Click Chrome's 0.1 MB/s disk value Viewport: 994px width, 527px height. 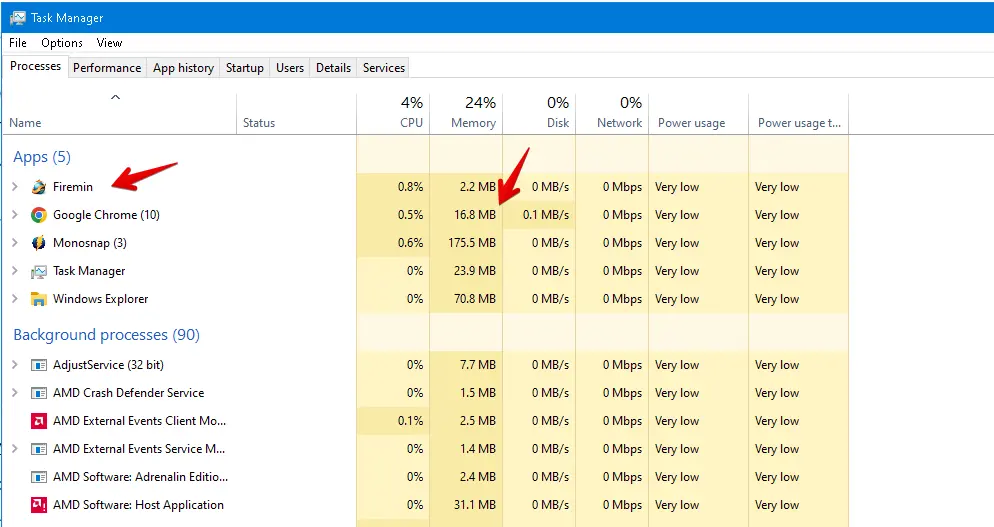pyautogui.click(x=546, y=215)
